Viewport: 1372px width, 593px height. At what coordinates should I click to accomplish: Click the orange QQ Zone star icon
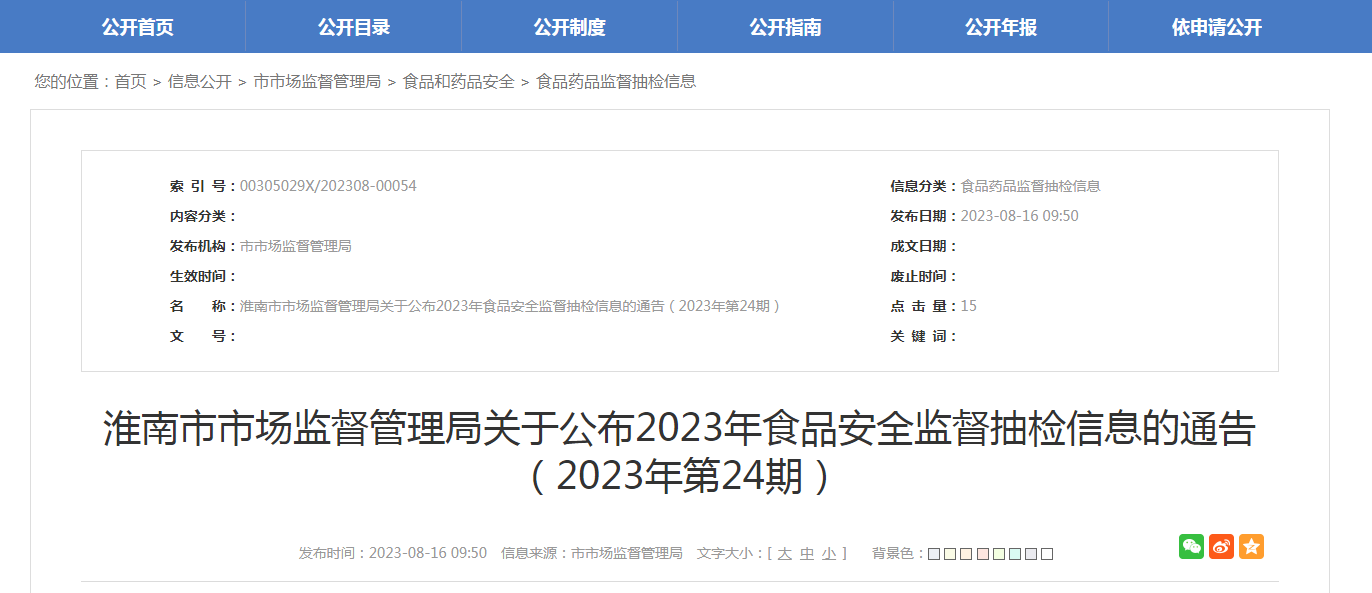(x=1251, y=546)
